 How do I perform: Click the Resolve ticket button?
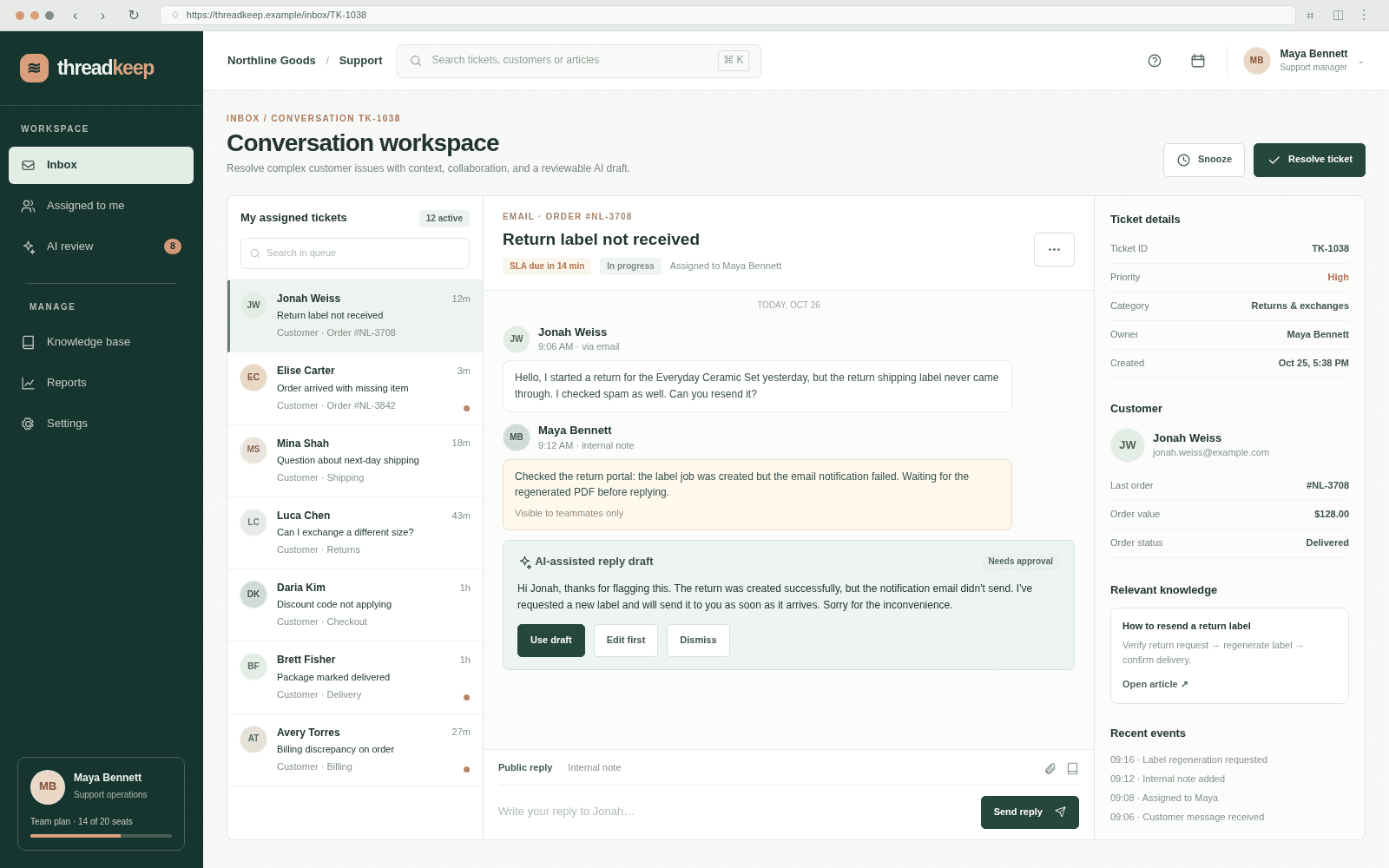1309,160
